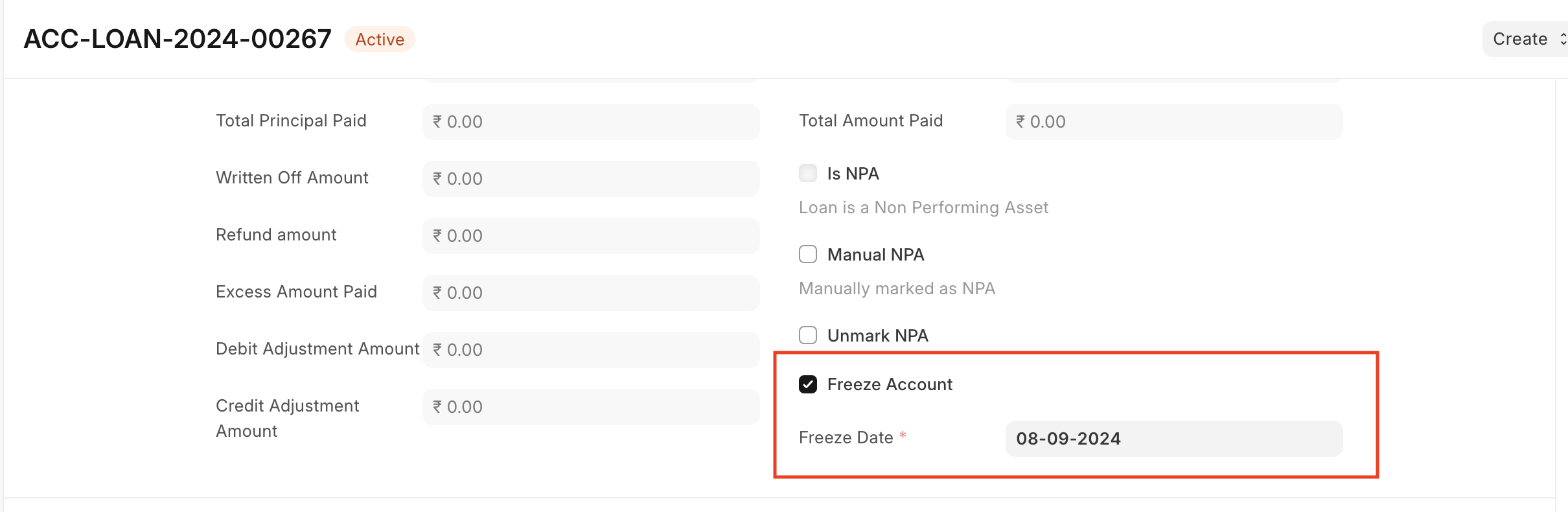The height and width of the screenshot is (512, 1568).
Task: Click the Excess Amount Paid field
Action: (x=590, y=292)
